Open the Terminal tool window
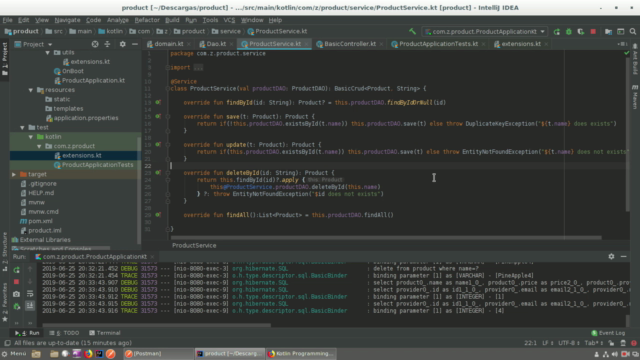Viewport: 640px width, 360px height. pos(104,333)
